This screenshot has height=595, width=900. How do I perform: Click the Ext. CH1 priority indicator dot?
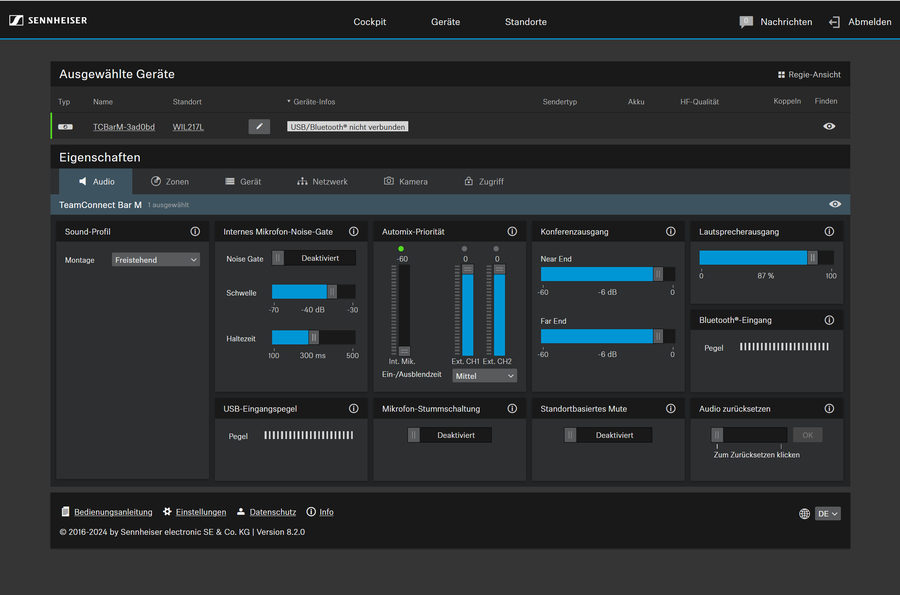(x=464, y=248)
